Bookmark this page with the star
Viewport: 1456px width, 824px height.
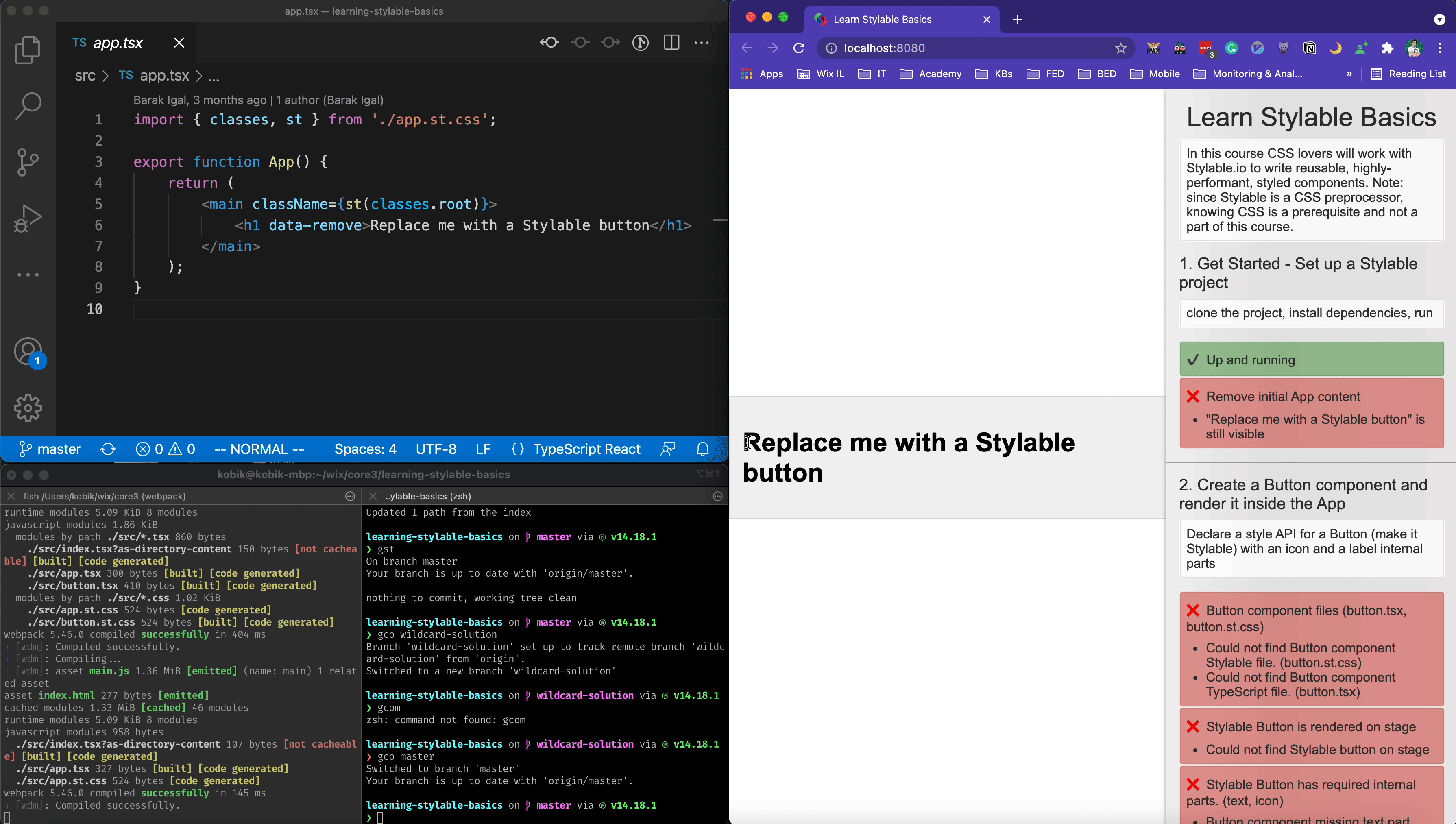(x=1121, y=48)
